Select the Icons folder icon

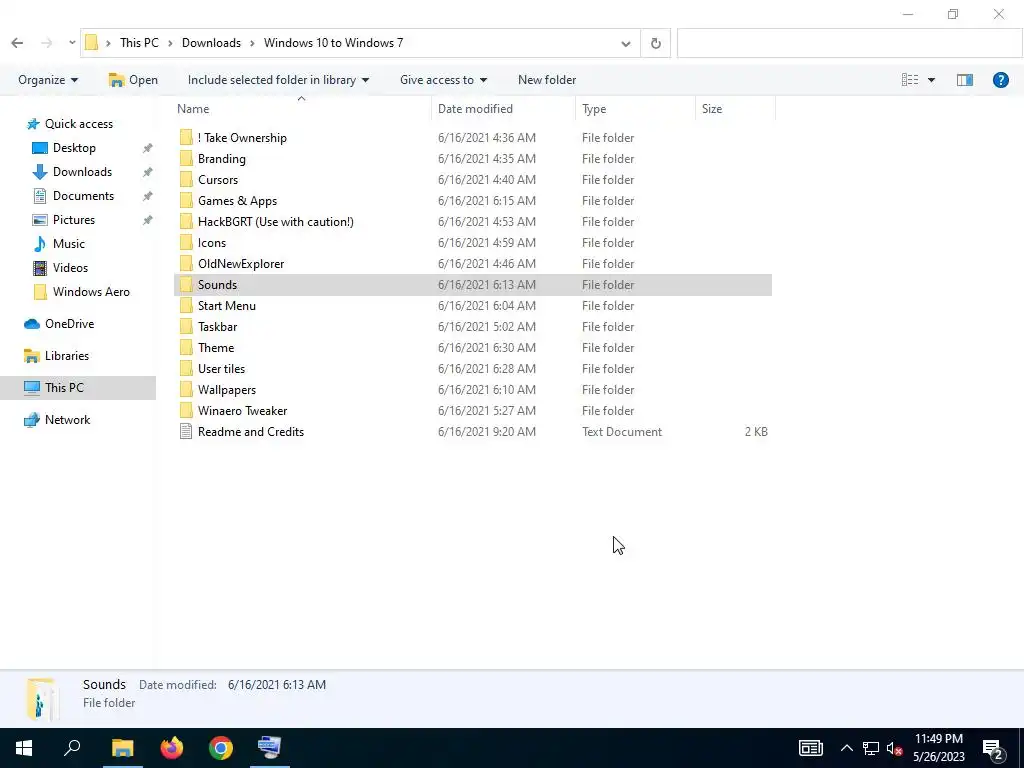(x=186, y=243)
